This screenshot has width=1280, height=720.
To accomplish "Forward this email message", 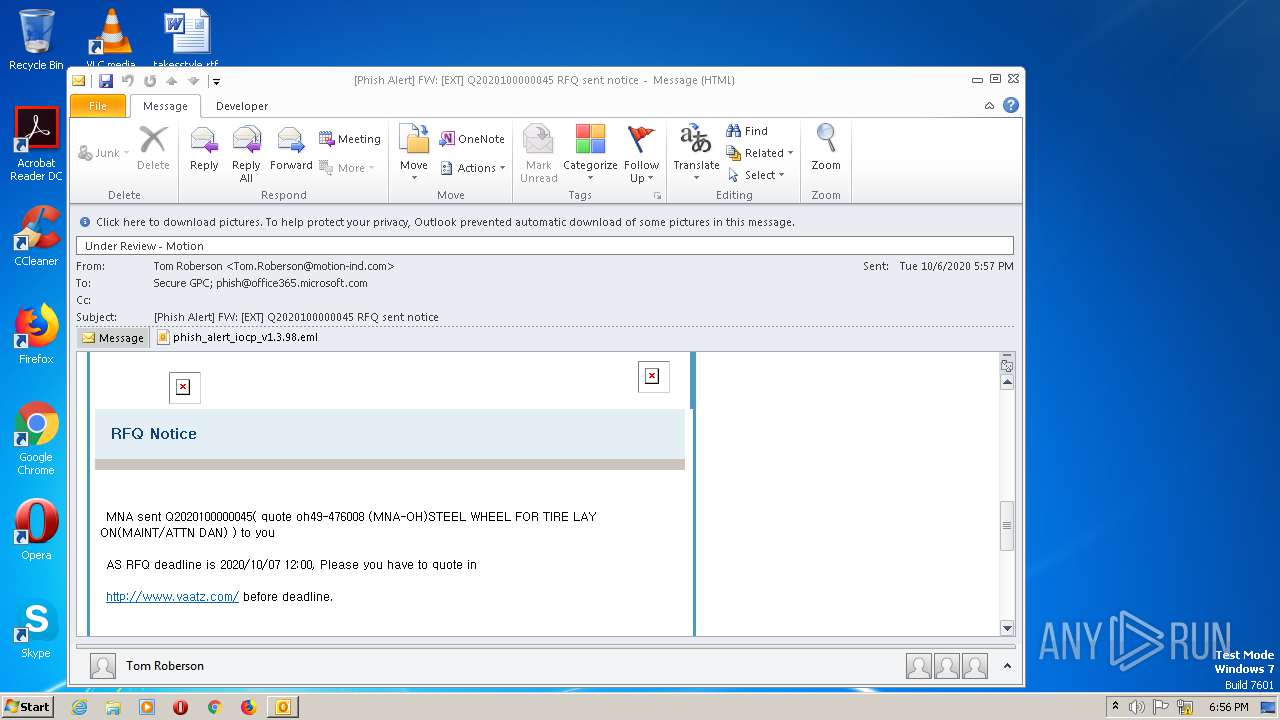I will [x=291, y=150].
